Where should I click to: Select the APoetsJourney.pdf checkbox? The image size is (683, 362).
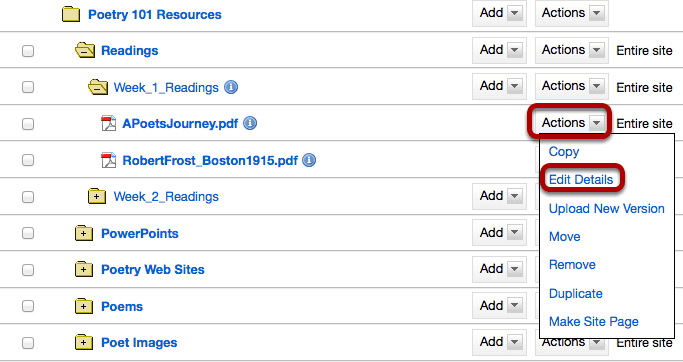[28, 124]
